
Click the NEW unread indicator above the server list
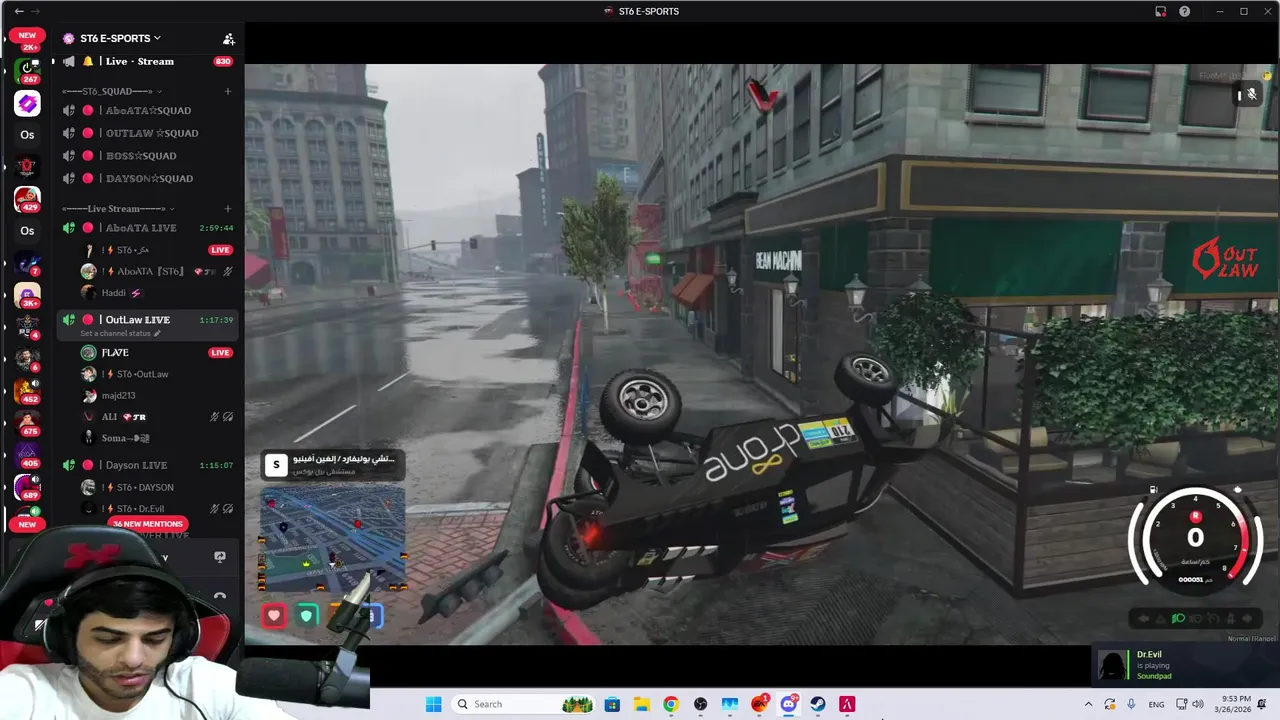click(27, 35)
